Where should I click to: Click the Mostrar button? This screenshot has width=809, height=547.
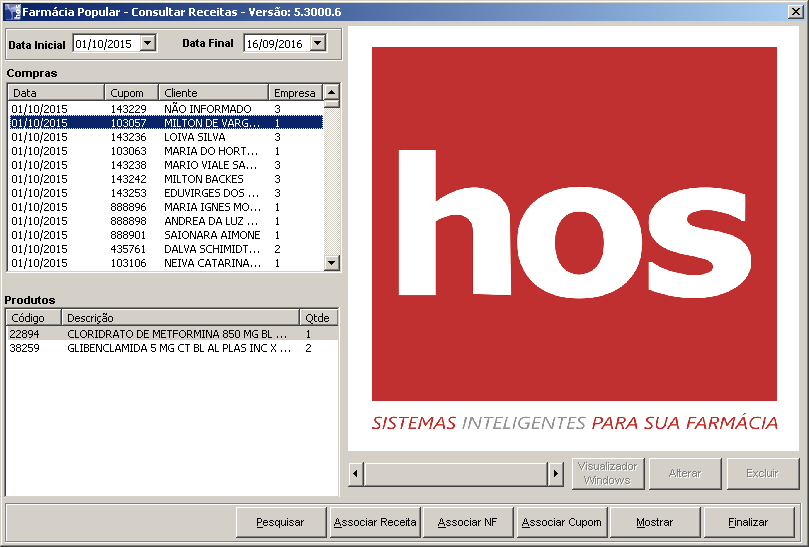click(x=655, y=522)
